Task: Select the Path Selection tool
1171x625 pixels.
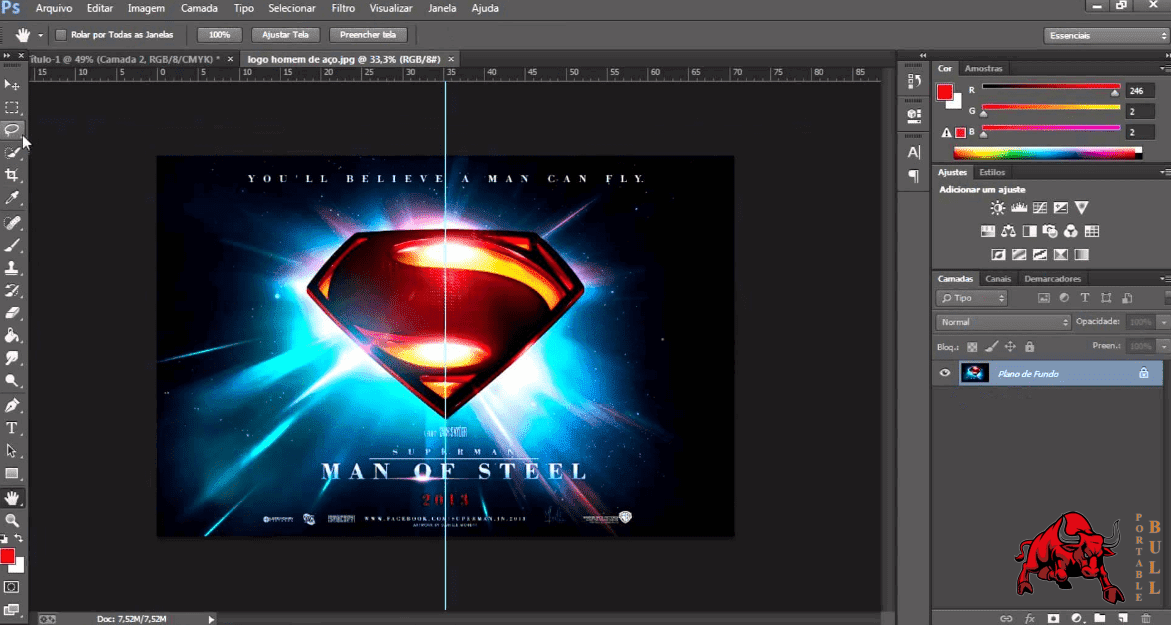Action: pos(12,450)
